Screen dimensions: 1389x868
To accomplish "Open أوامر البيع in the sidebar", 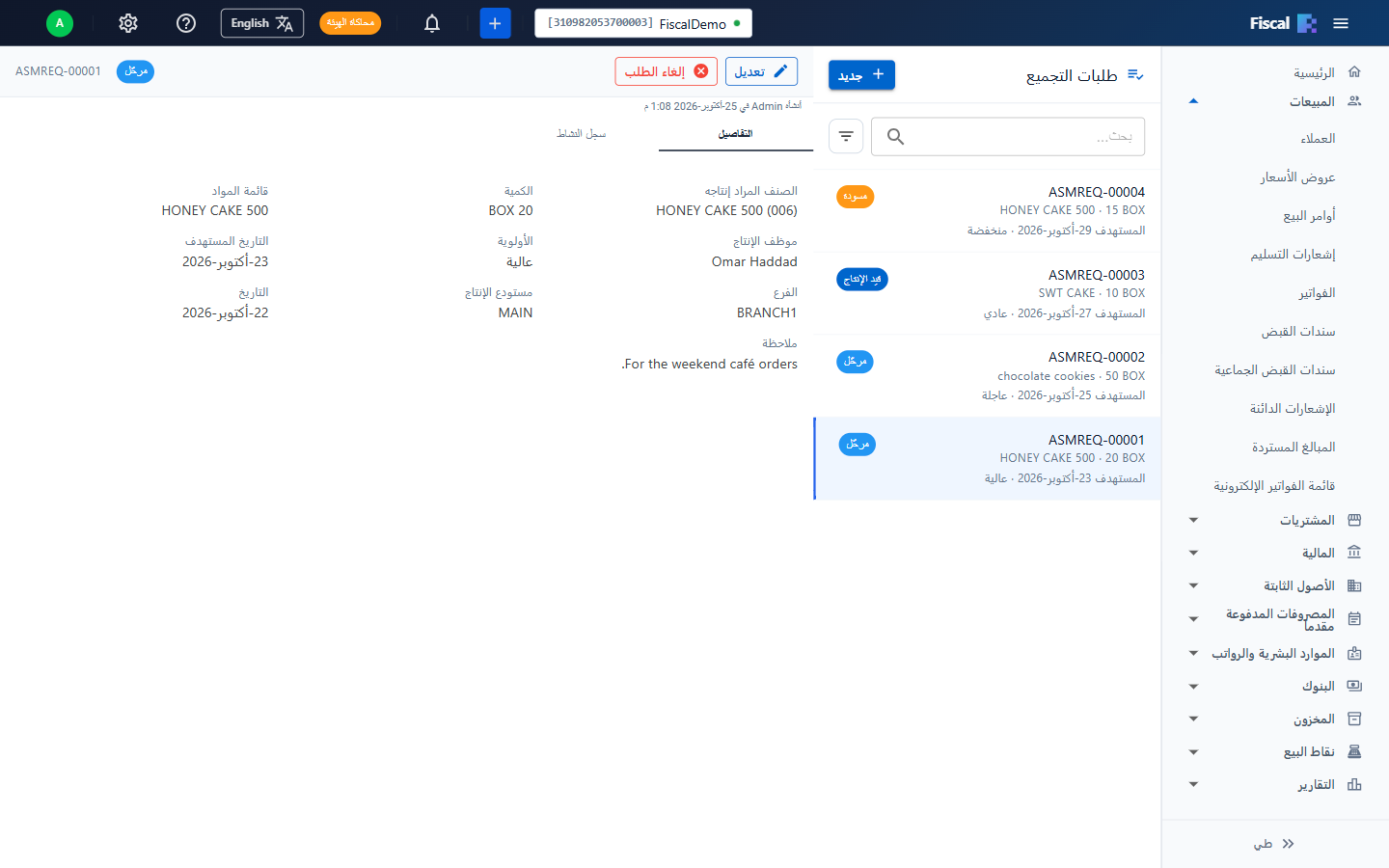I will coord(1309,216).
